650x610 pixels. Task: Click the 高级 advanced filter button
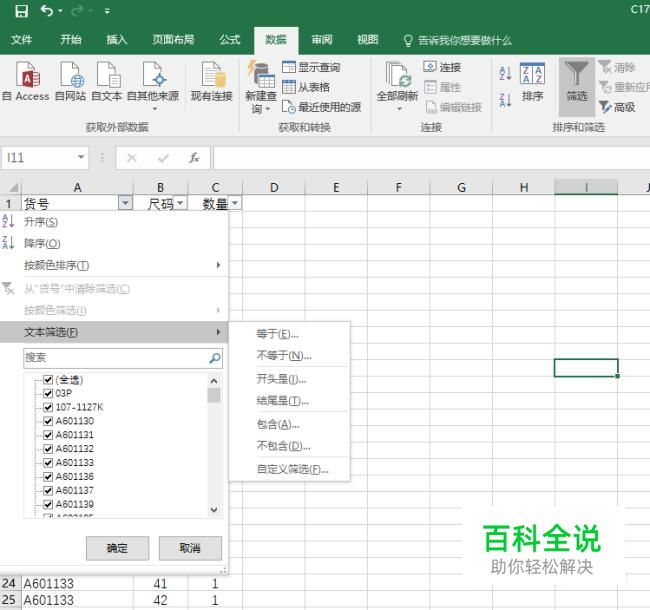click(617, 107)
